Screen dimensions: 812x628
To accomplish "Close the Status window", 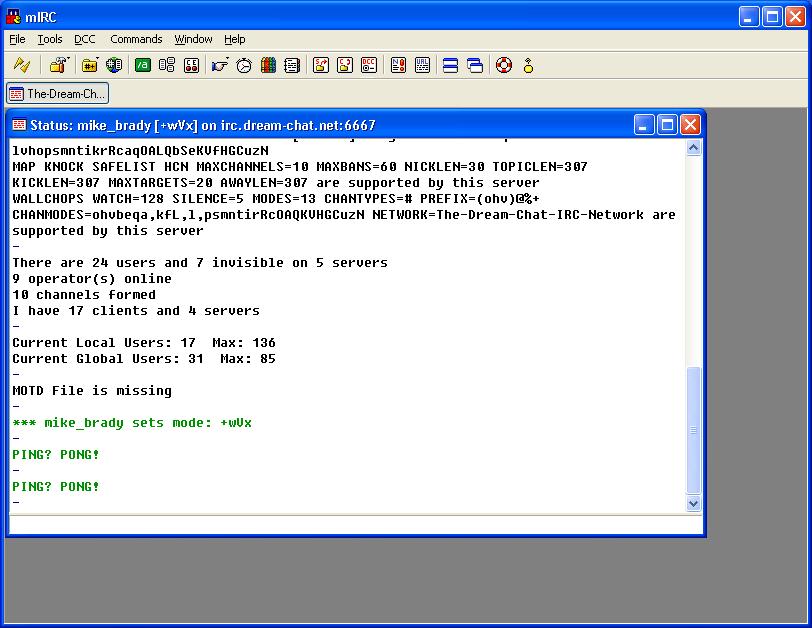I will [690, 125].
